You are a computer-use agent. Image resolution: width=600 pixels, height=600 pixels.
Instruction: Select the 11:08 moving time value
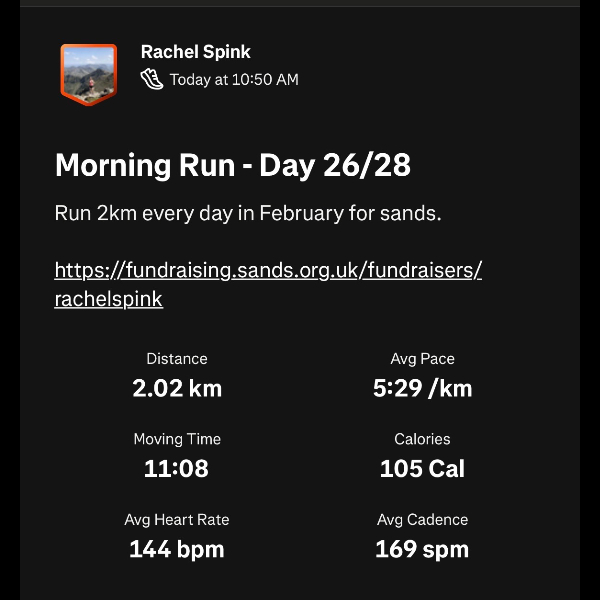pos(177,468)
